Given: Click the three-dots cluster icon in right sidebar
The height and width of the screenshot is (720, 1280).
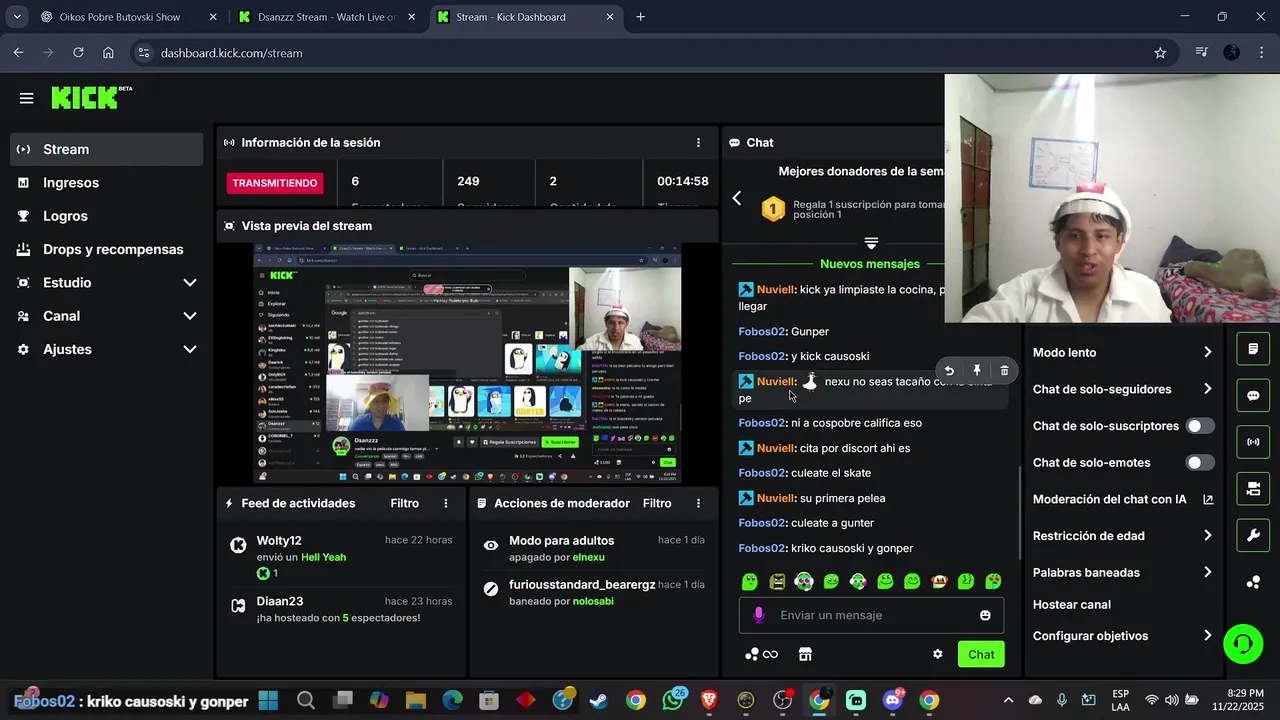Looking at the screenshot, I should click(1253, 582).
